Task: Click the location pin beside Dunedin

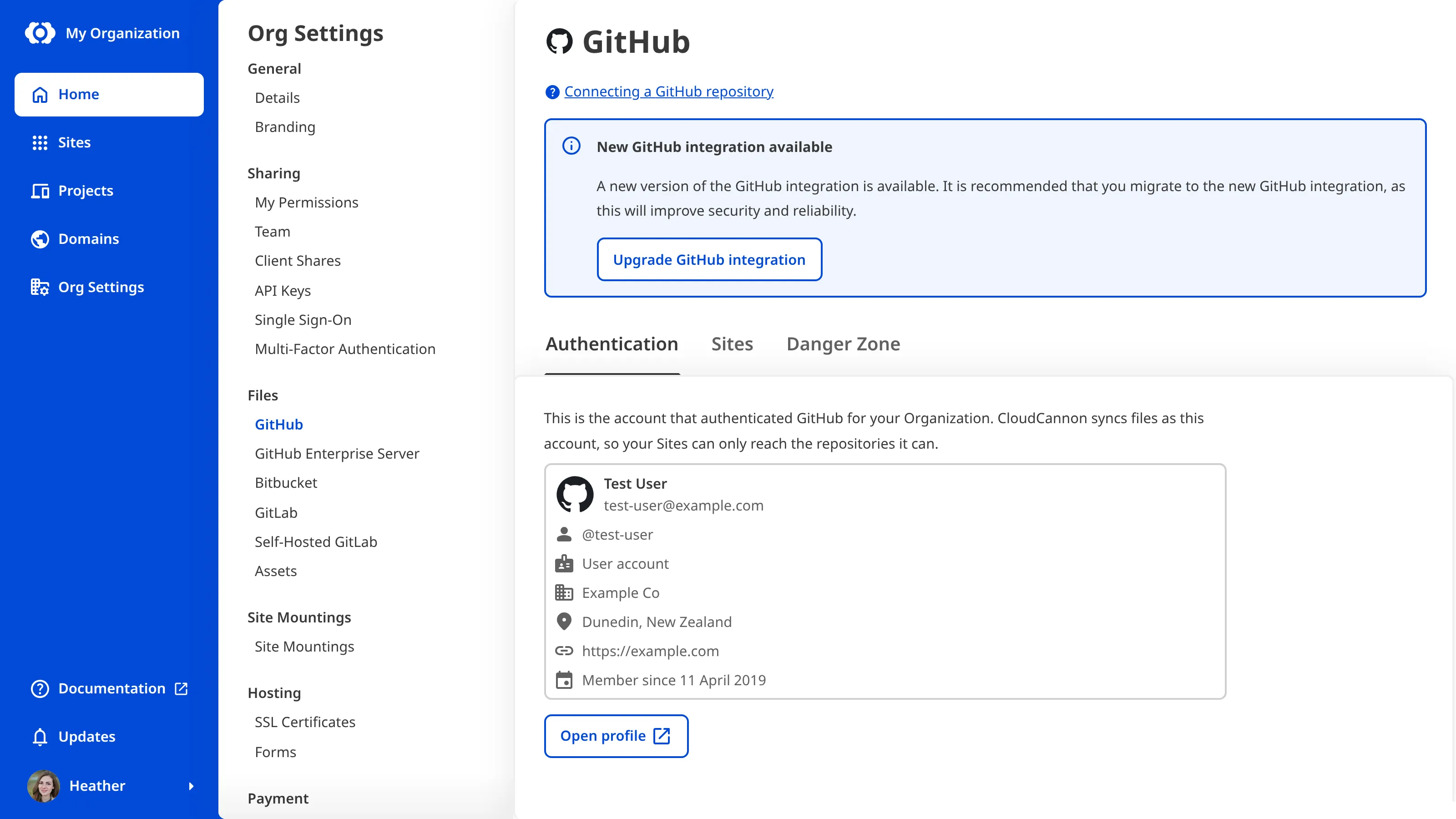Action: tap(564, 622)
